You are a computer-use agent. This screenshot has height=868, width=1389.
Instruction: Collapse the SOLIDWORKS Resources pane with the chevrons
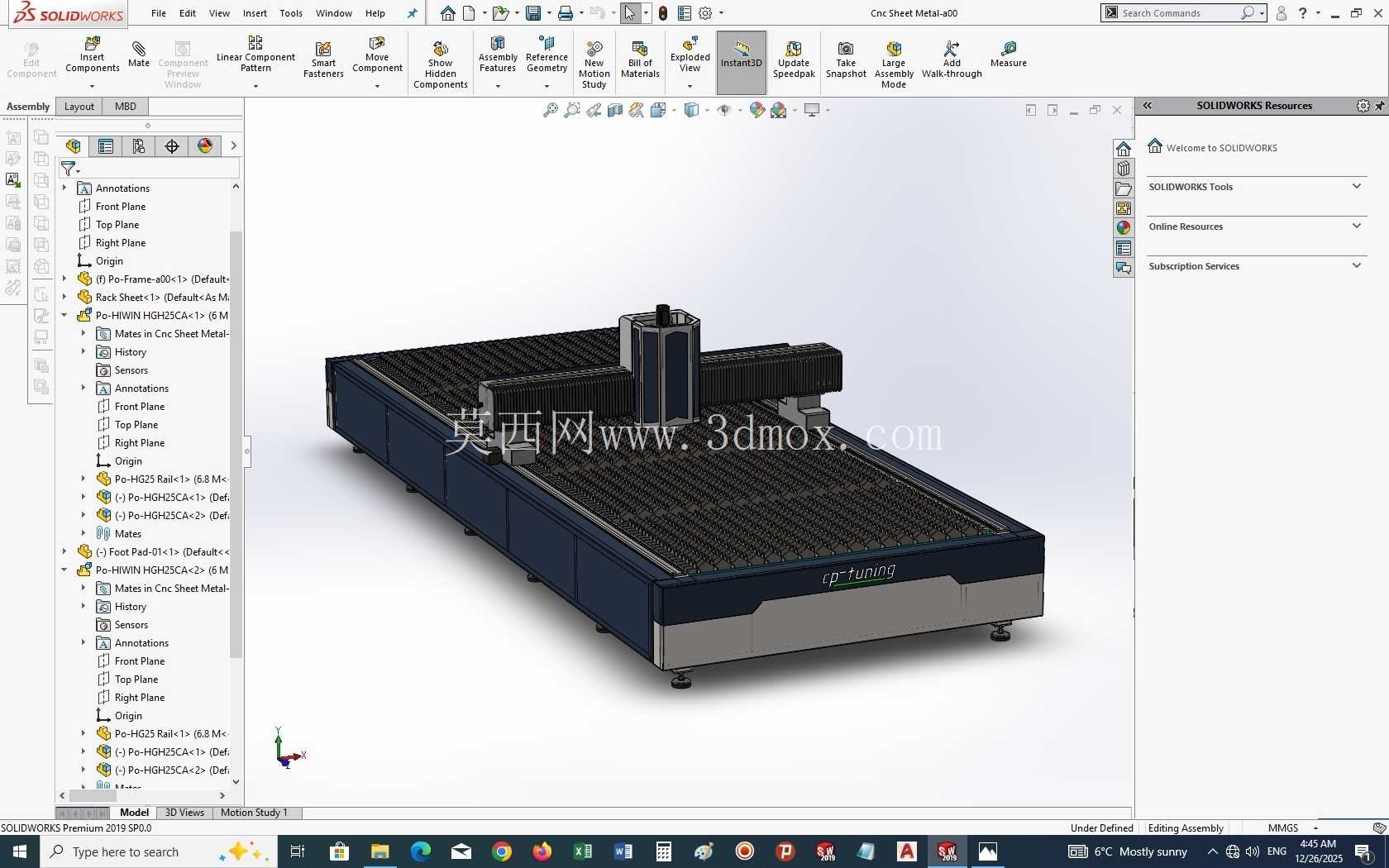(x=1148, y=106)
